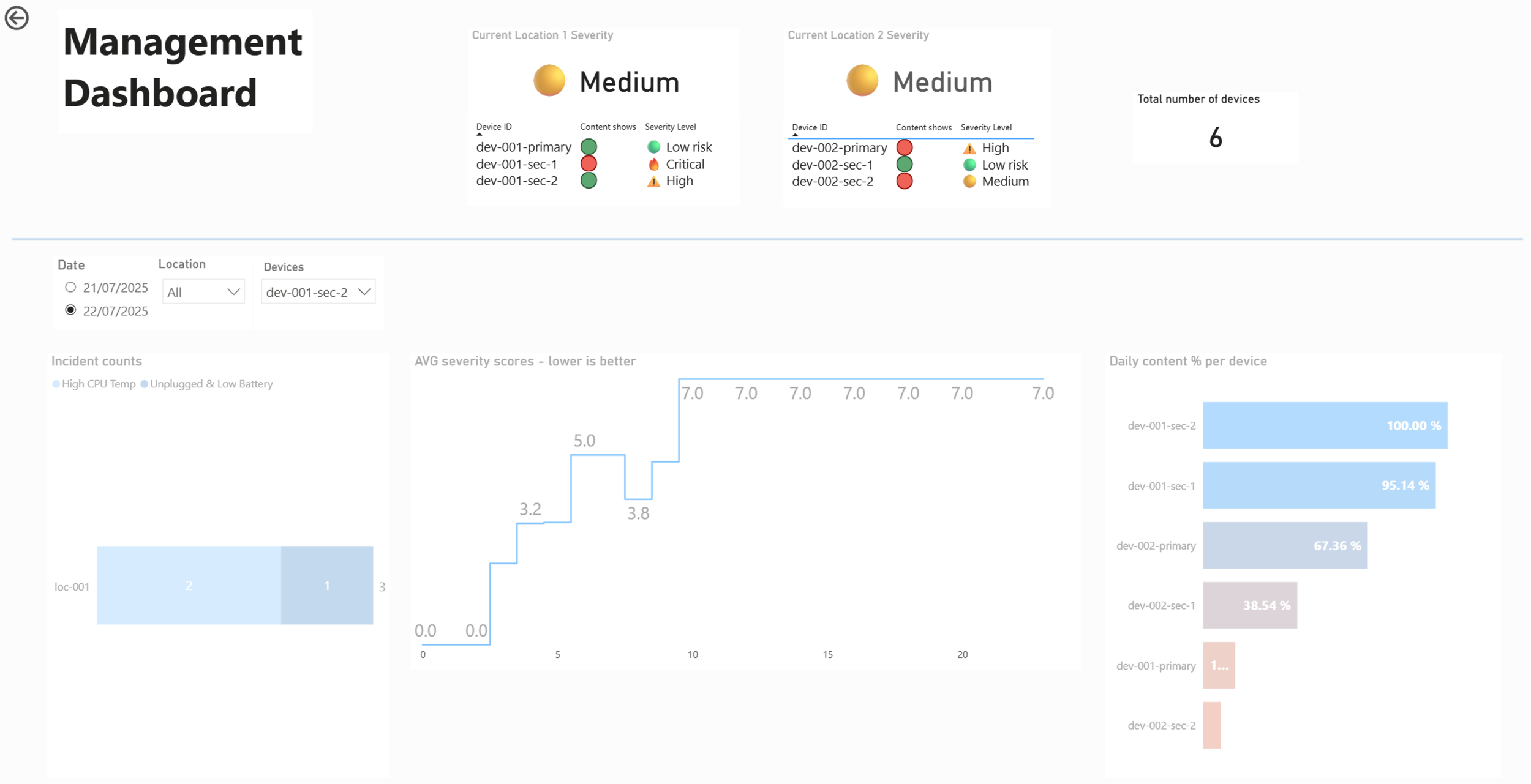Click the back arrow icon

click(x=17, y=18)
